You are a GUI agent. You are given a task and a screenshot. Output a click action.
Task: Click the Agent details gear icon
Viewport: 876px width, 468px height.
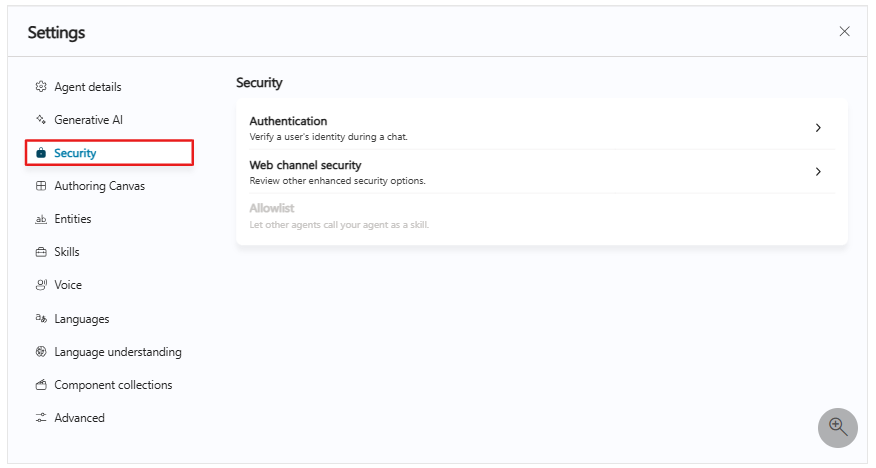(x=41, y=87)
